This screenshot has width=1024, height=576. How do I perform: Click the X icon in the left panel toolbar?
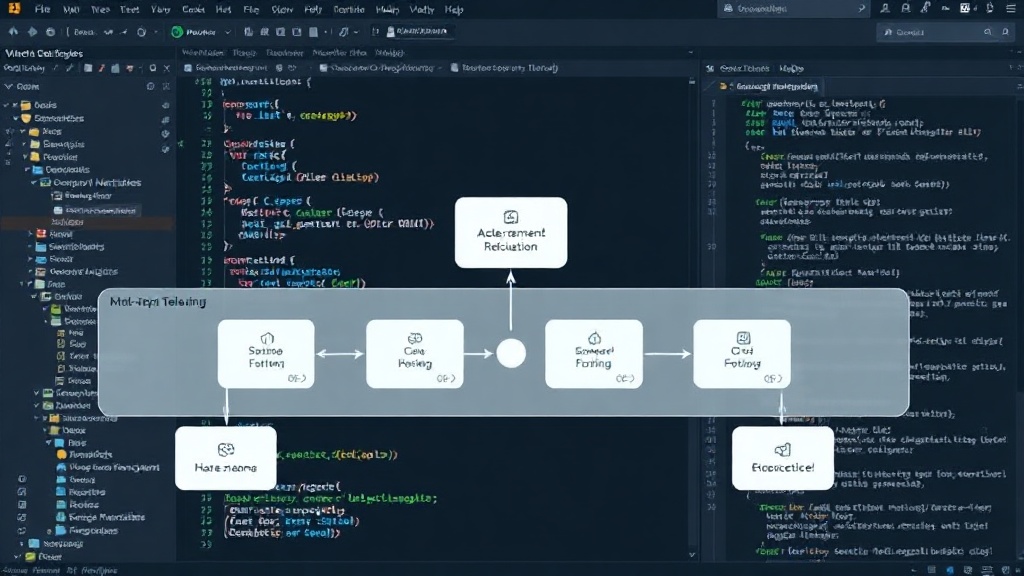(167, 68)
